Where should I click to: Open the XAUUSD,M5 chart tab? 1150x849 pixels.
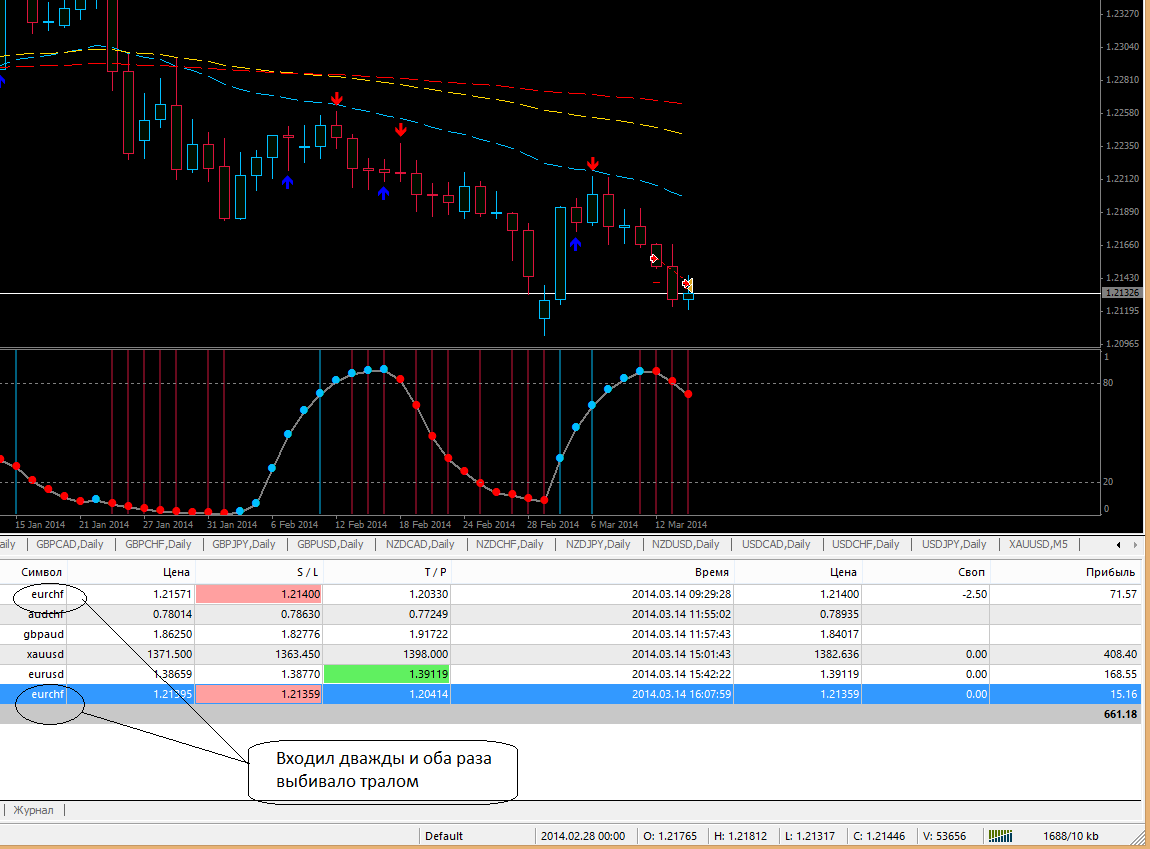pyautogui.click(x=1039, y=544)
